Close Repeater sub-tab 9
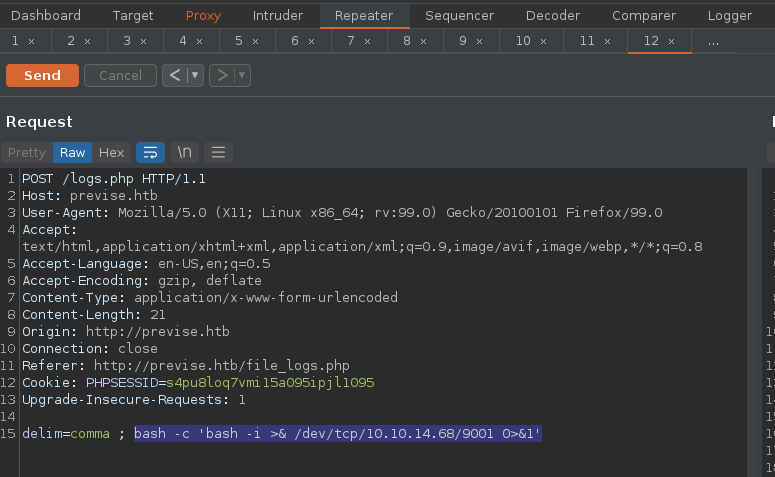Screen dimensions: 775x477 (479, 42)
